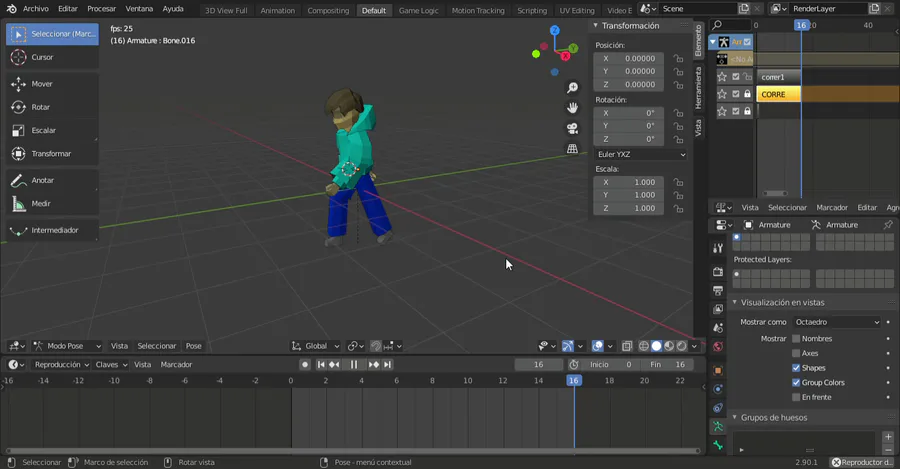Switch to UV Editing workspace tab
Viewport: 900px width, 469px height.
577,10
